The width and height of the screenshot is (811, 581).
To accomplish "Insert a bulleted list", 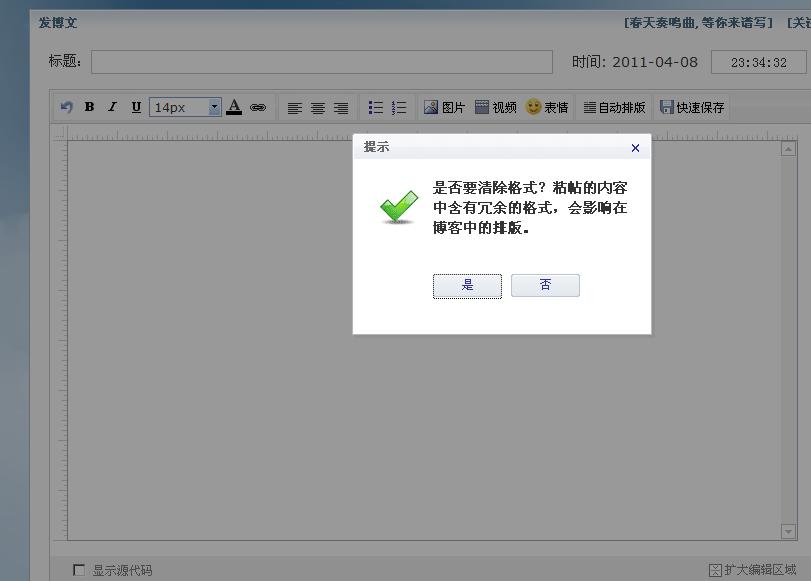I will point(376,107).
